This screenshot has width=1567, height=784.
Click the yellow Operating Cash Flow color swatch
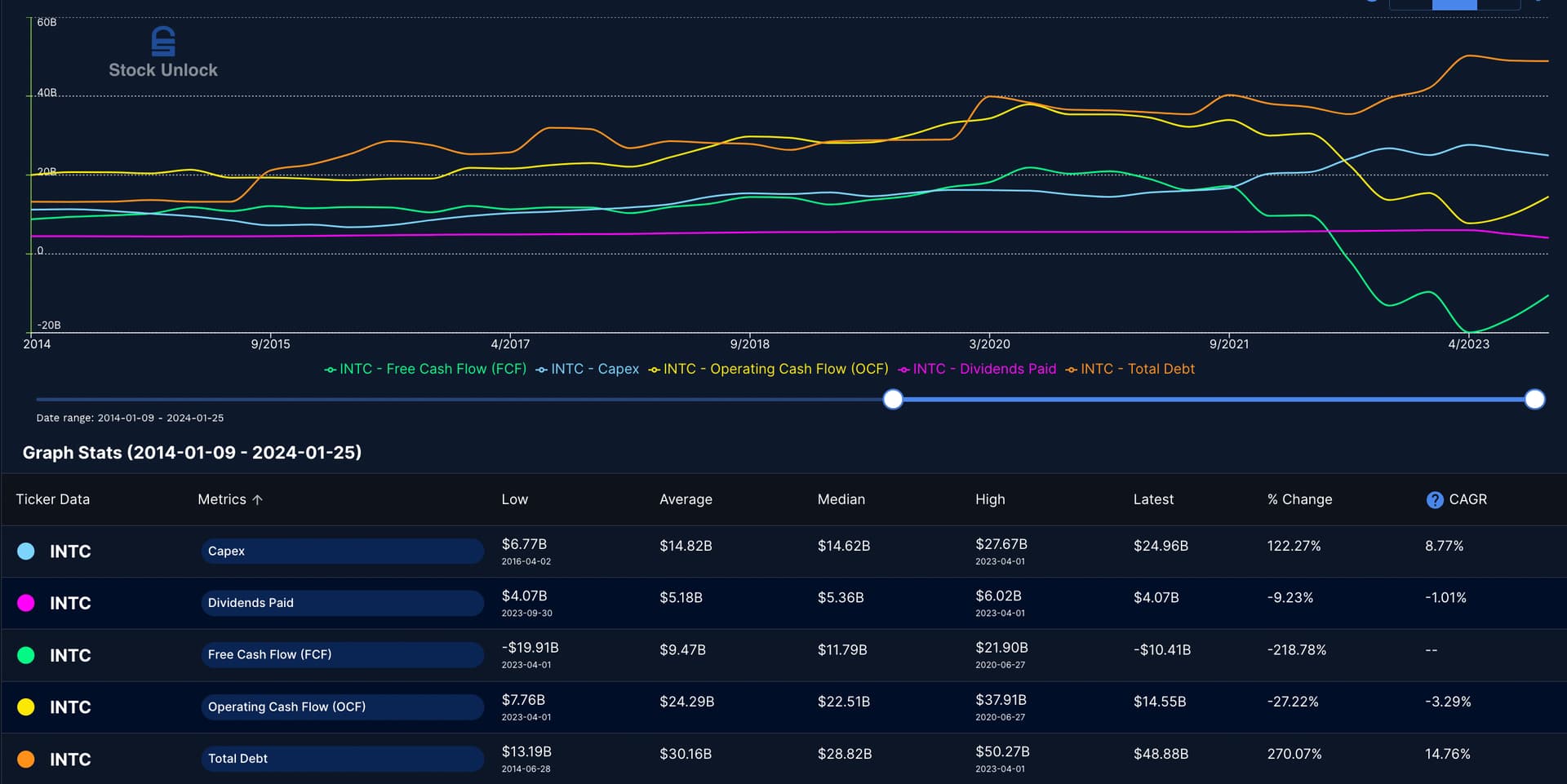tap(26, 707)
